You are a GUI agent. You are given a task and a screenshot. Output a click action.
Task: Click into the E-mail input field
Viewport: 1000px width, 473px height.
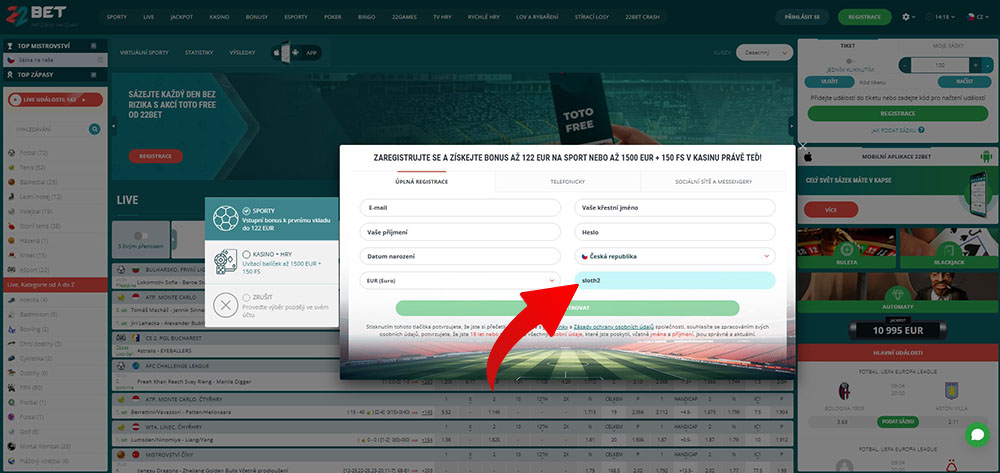(460, 208)
